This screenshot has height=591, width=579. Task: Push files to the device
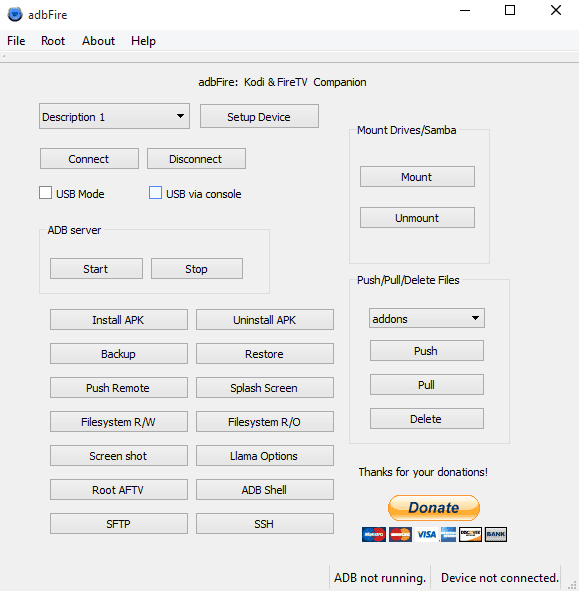pyautogui.click(x=427, y=351)
